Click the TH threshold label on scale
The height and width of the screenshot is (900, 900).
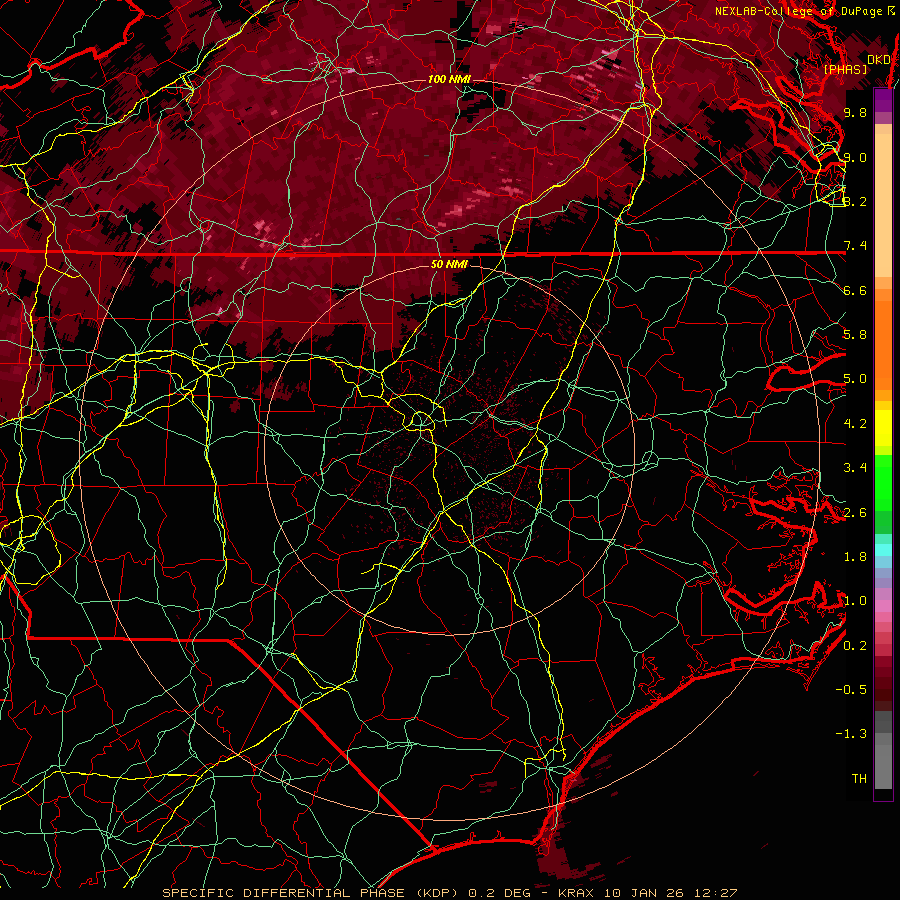click(x=859, y=778)
